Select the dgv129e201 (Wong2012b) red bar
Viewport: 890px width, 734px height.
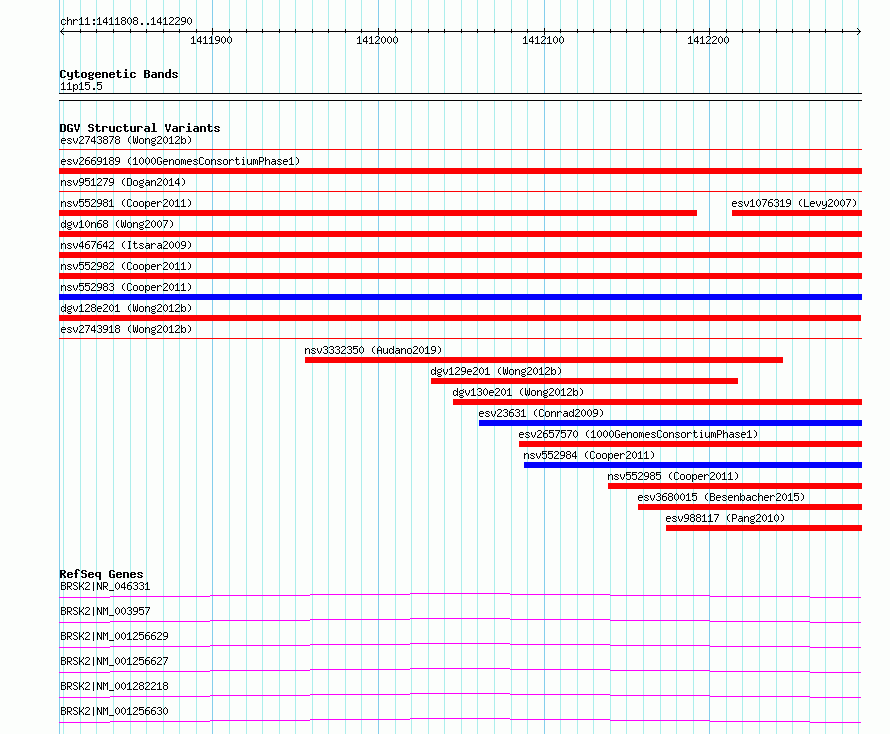point(584,381)
